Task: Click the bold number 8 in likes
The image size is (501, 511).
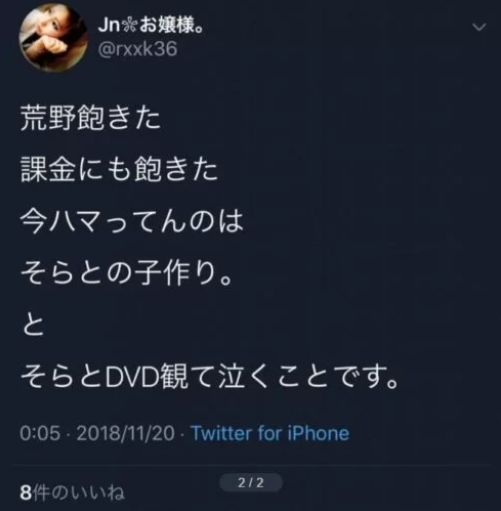Action: click(25, 493)
